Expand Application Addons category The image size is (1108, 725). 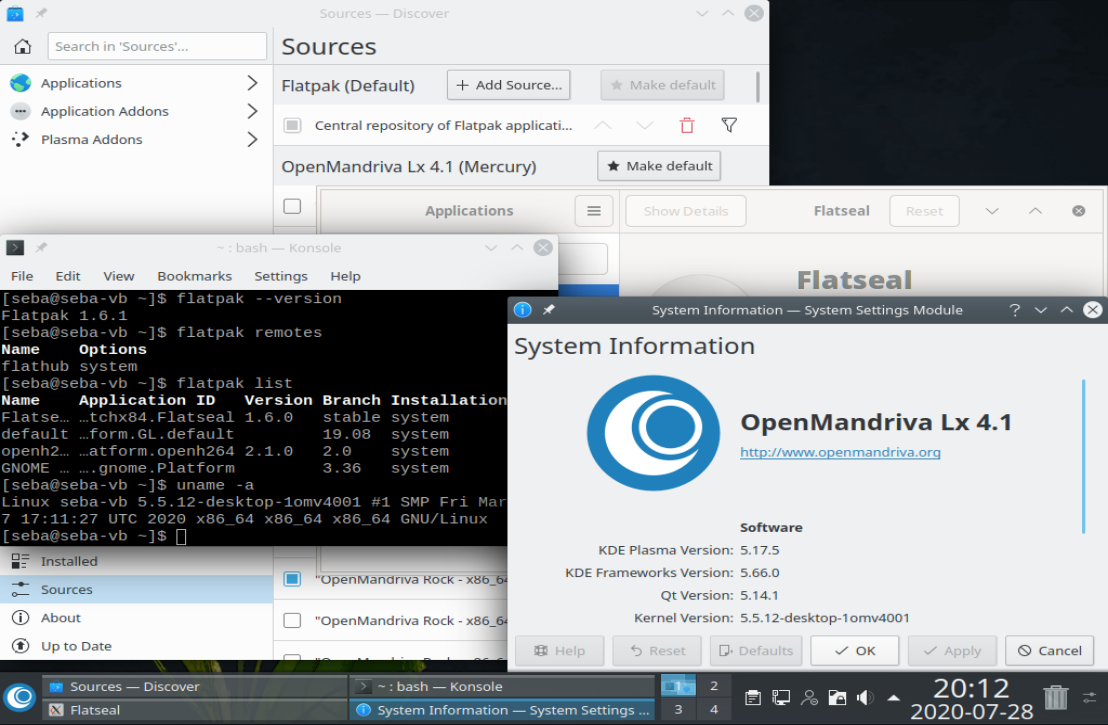252,111
